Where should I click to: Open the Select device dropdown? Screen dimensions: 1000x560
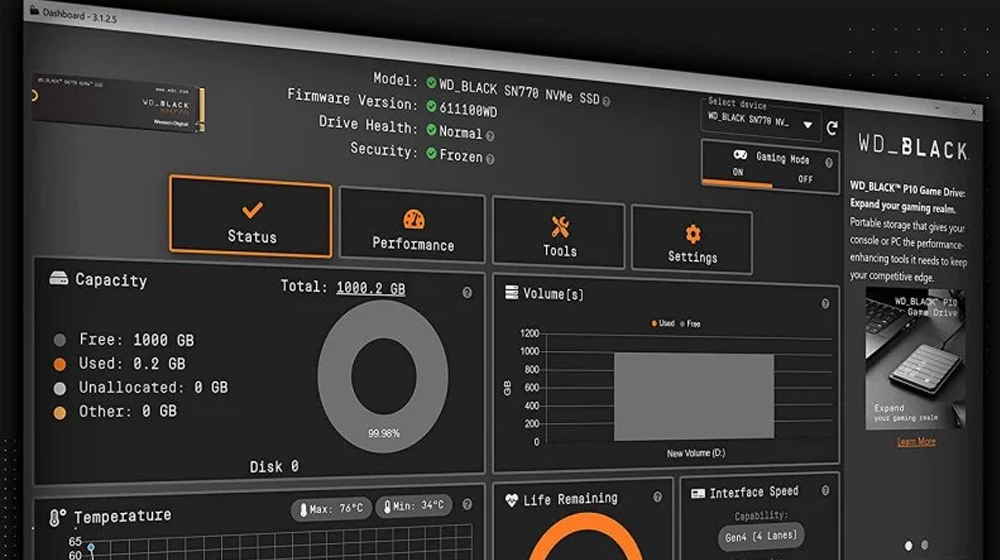pos(759,121)
